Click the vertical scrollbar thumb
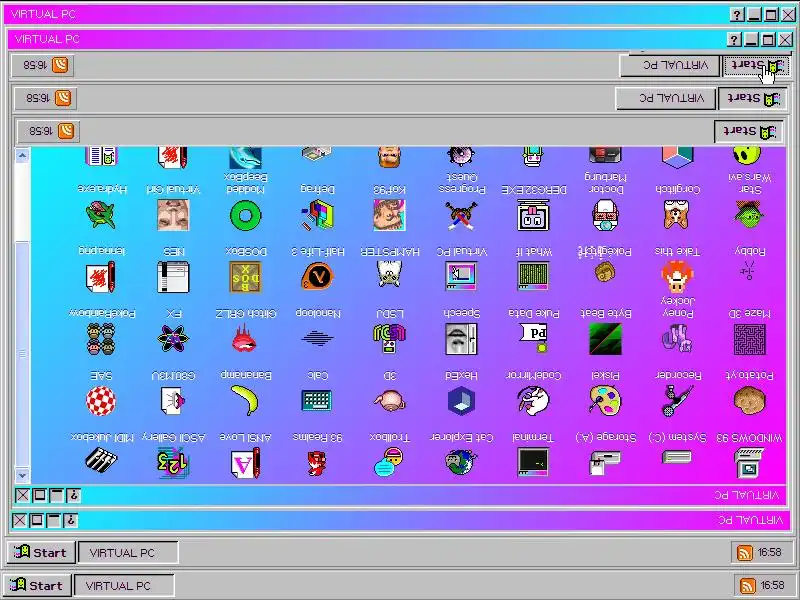 (22, 353)
